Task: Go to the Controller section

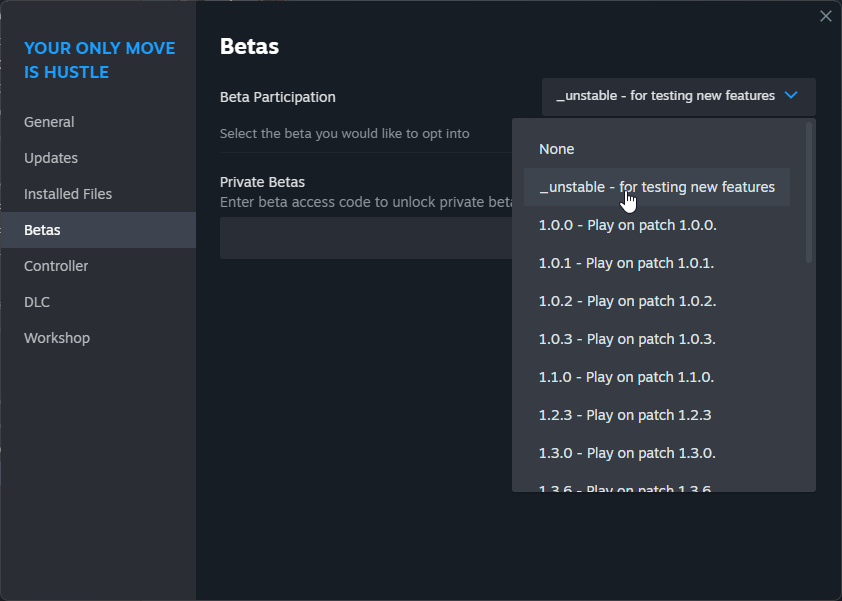Action: click(x=98, y=266)
